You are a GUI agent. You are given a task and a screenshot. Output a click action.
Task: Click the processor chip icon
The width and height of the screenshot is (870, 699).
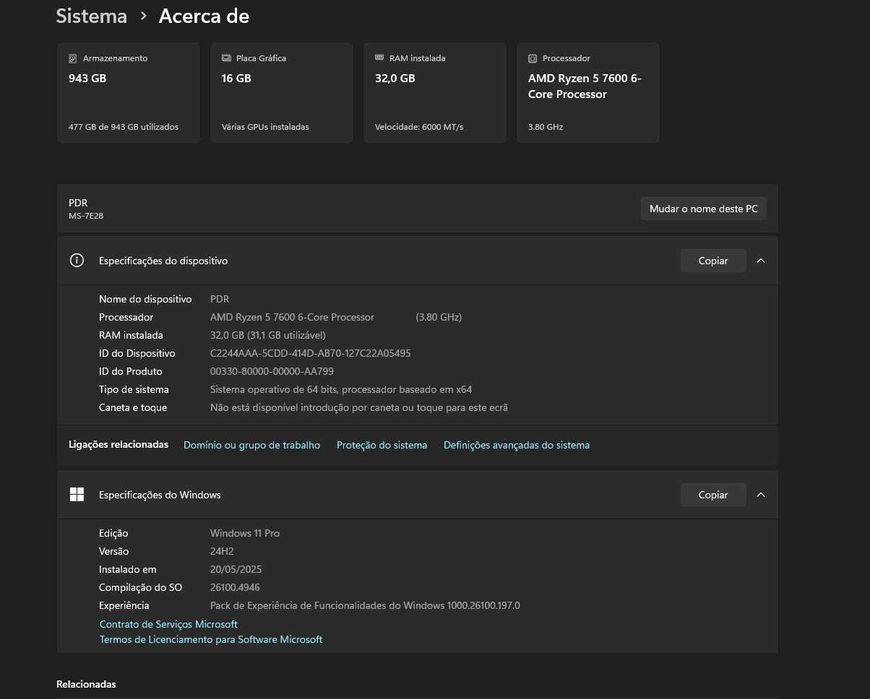tap(533, 58)
